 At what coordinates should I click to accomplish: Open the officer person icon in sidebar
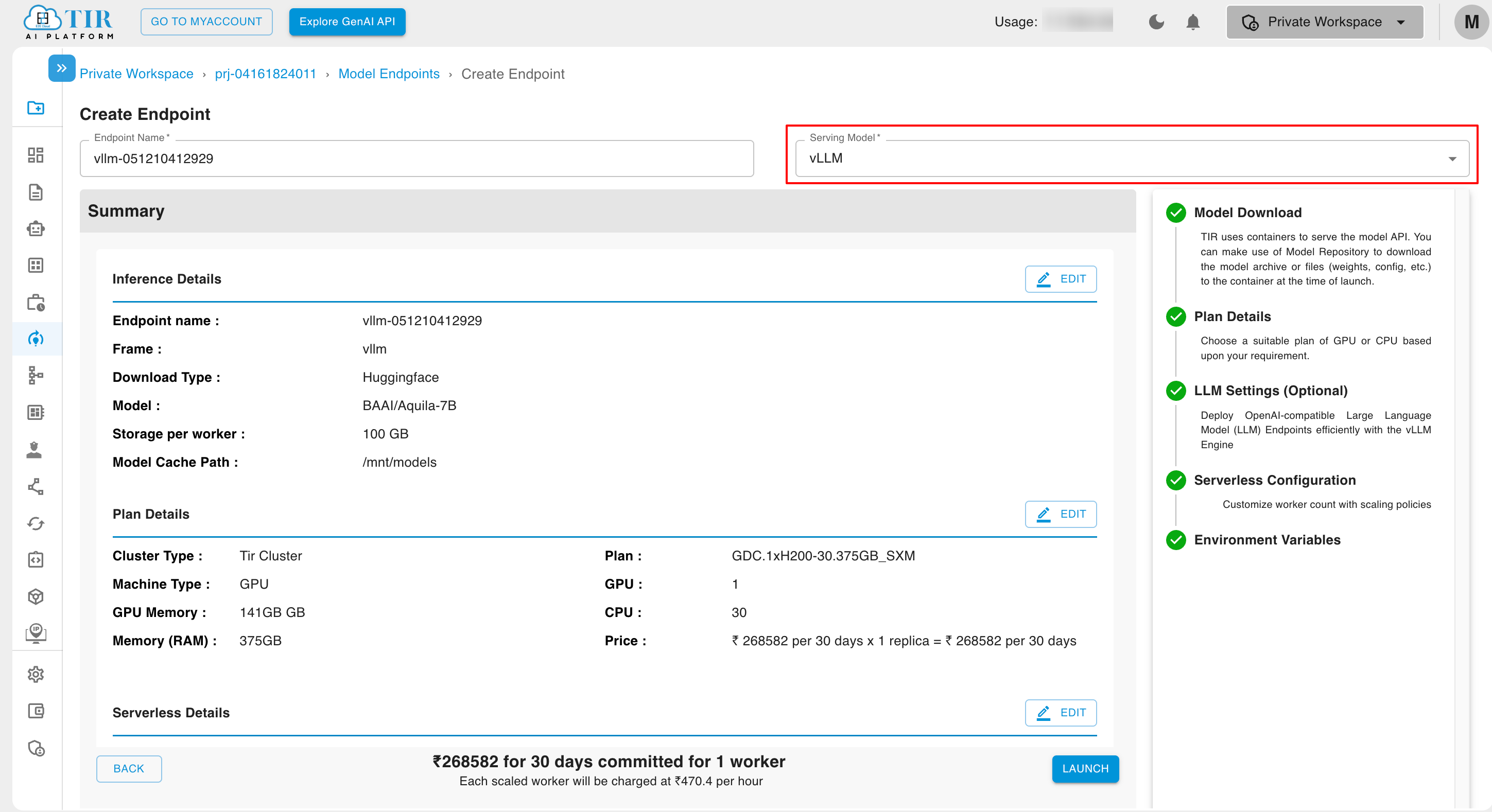coord(34,450)
